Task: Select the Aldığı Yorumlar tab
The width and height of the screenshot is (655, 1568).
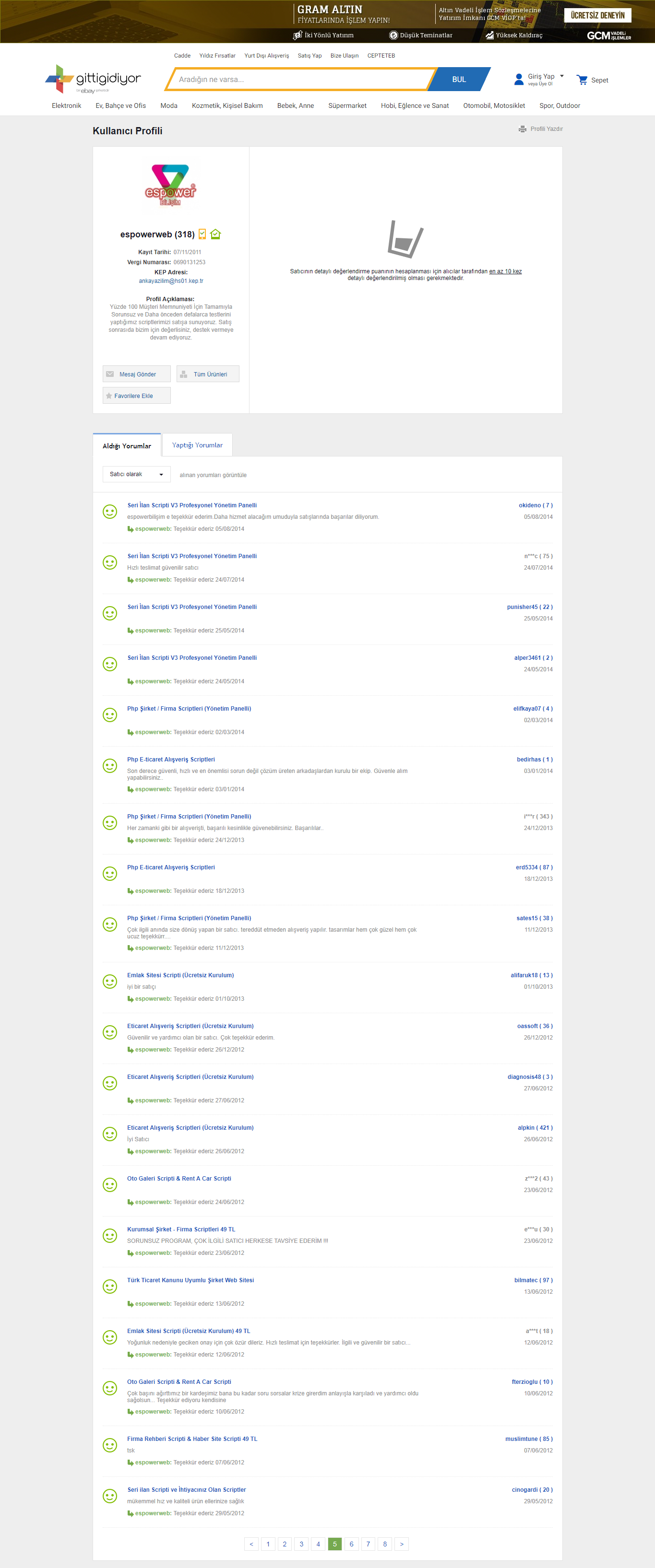Action: click(x=127, y=445)
